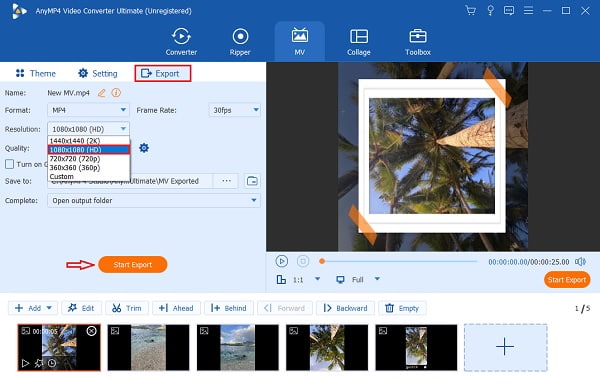Click the aspect ratio icon
The width and height of the screenshot is (600, 390).
[x=281, y=280]
